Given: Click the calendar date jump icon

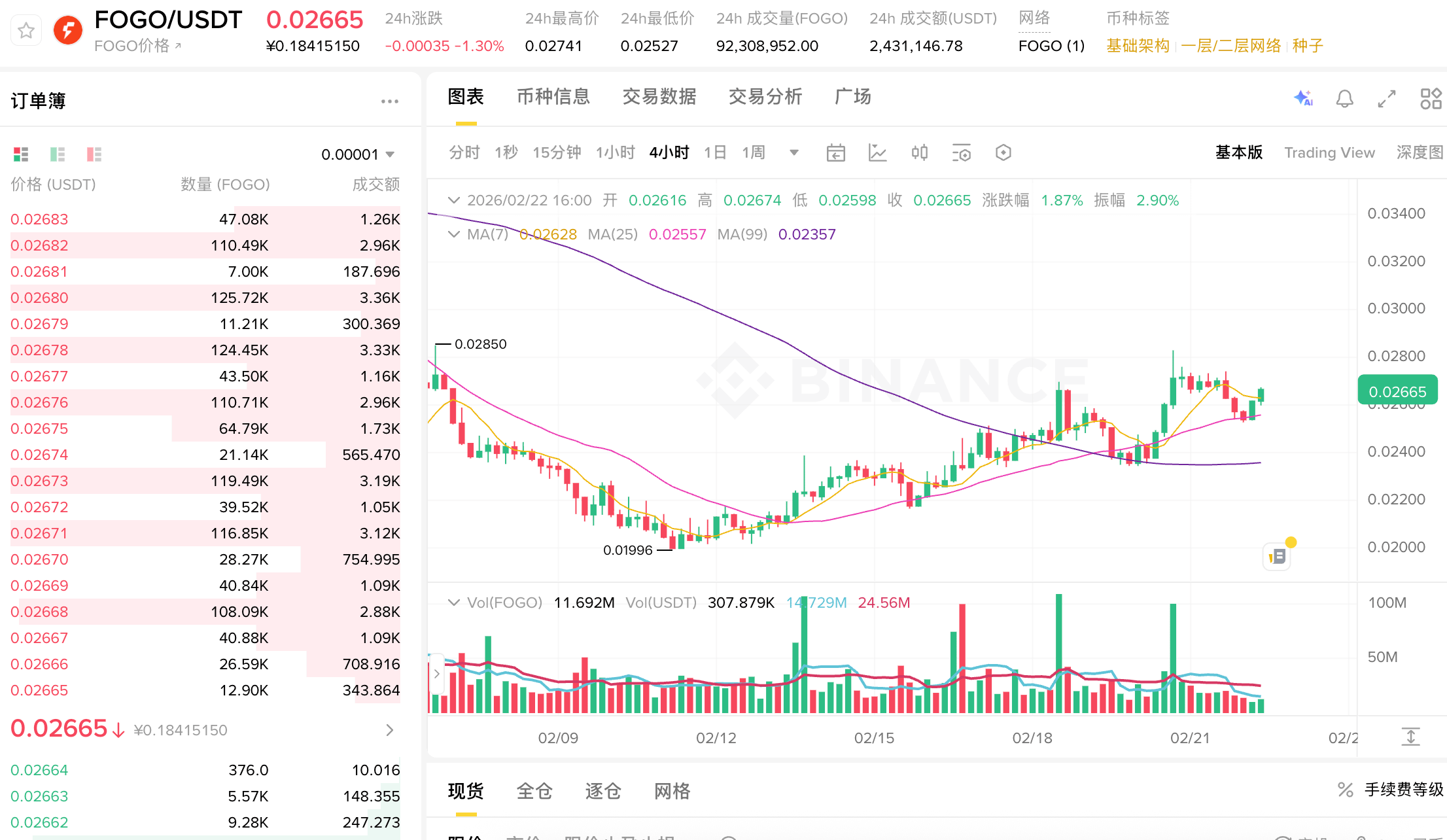Looking at the screenshot, I should 835,153.
